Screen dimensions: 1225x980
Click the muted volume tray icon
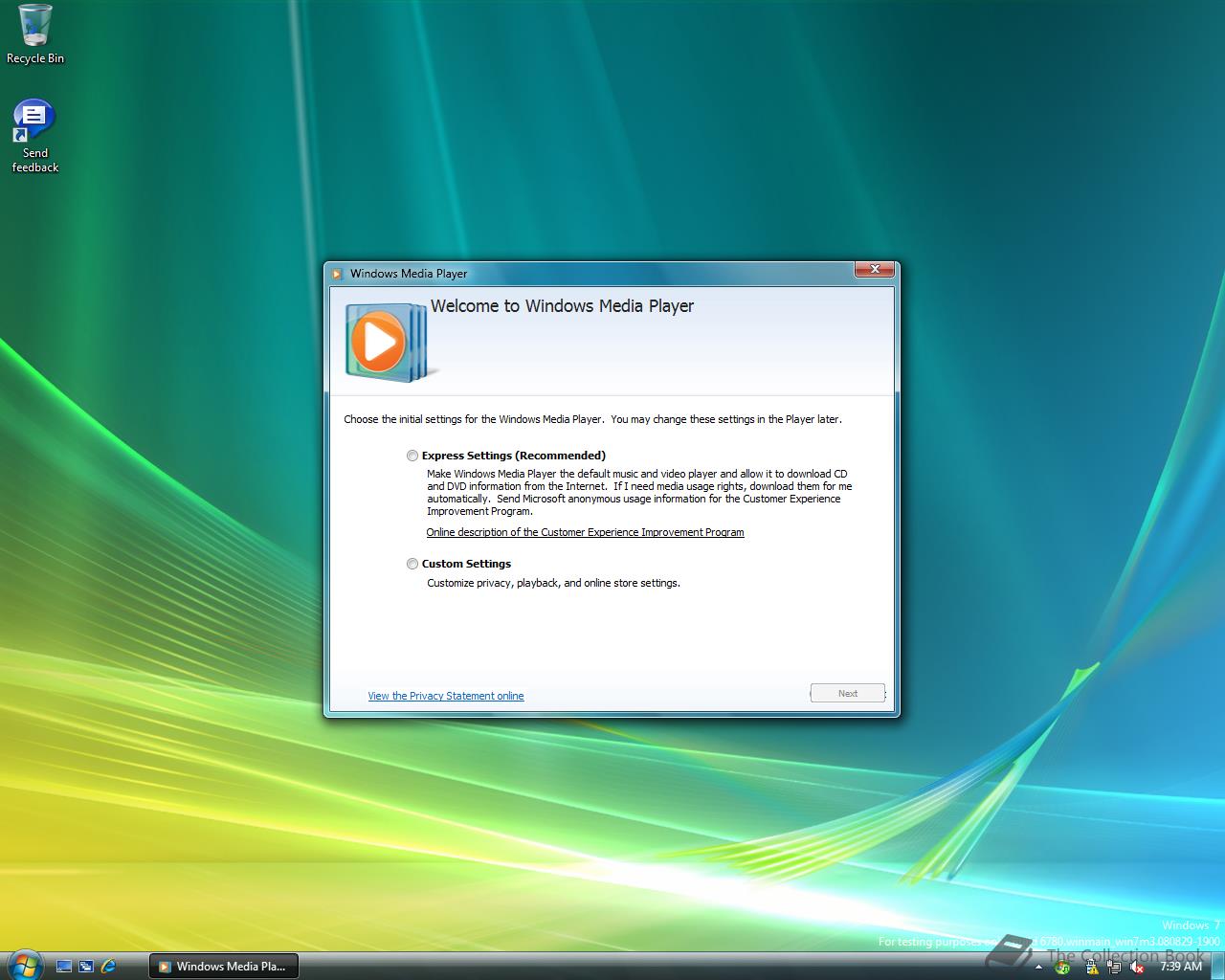(1137, 968)
